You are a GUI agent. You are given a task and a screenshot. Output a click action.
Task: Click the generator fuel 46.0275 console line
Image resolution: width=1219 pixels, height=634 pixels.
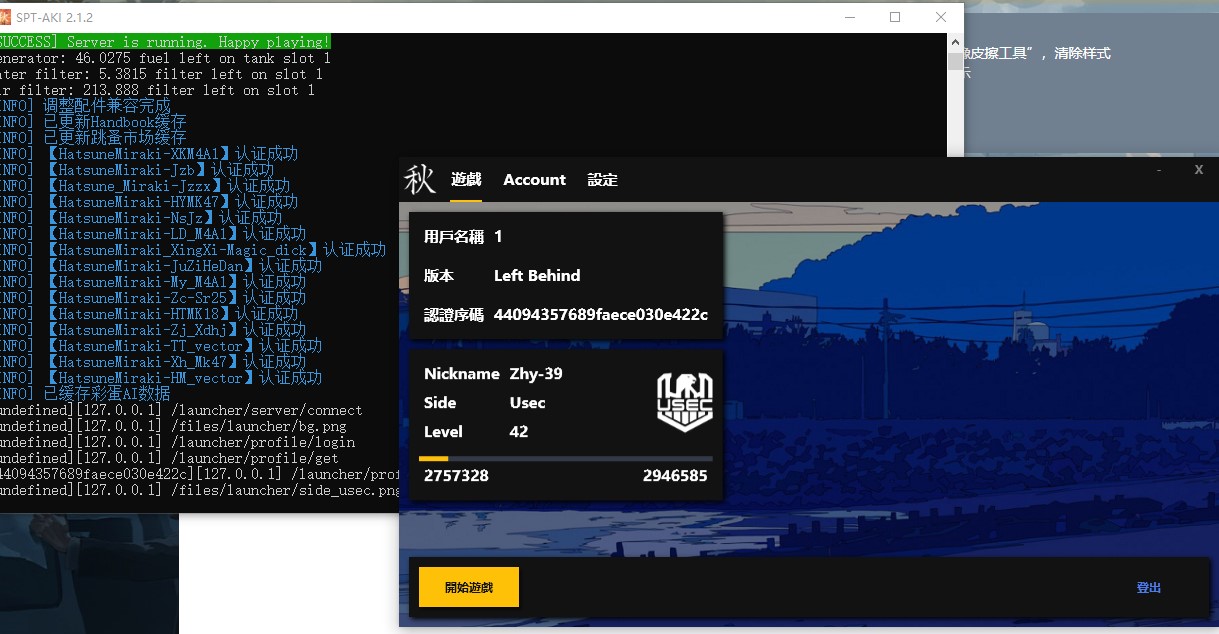coord(165,58)
